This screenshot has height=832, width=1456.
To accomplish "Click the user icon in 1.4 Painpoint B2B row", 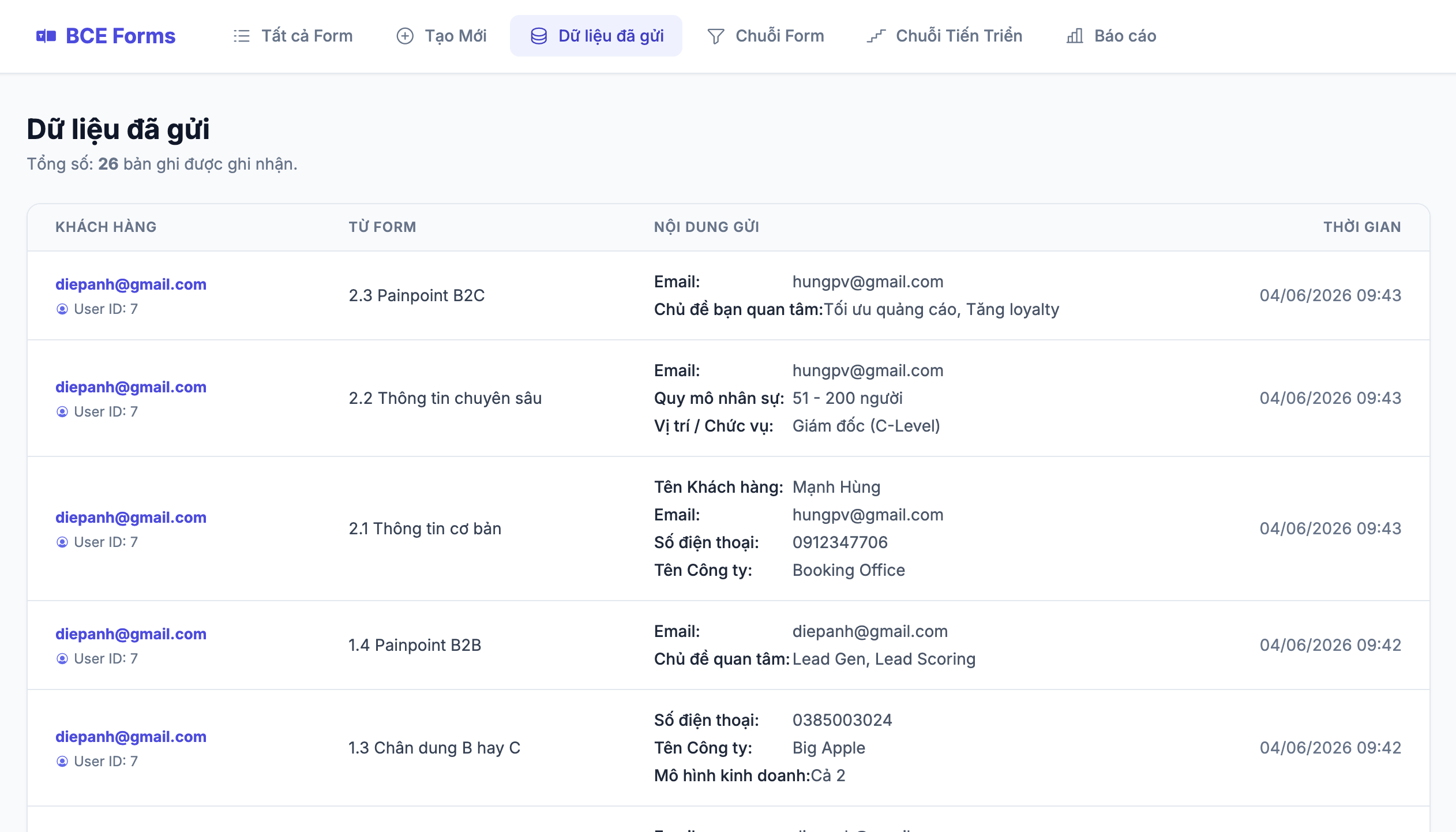I will click(x=62, y=659).
